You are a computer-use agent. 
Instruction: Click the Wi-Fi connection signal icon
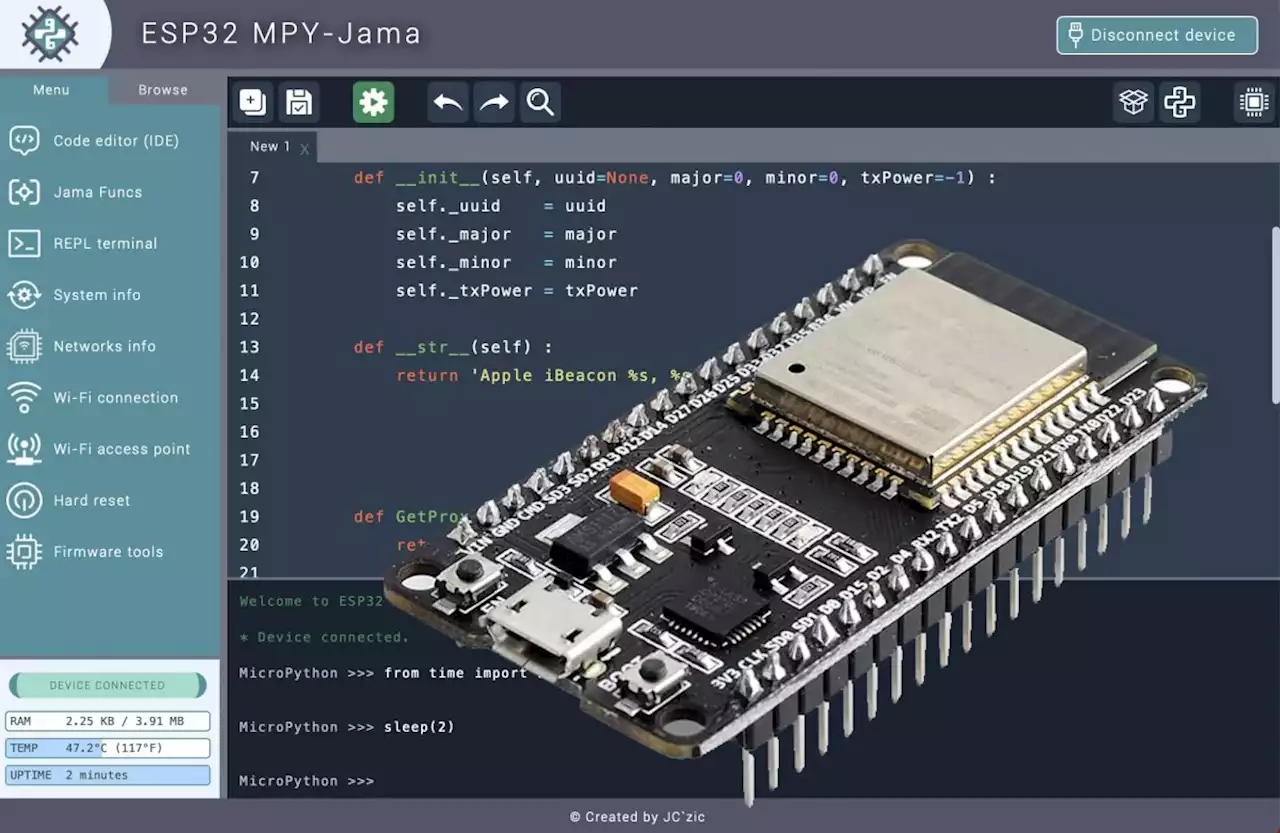click(x=24, y=397)
